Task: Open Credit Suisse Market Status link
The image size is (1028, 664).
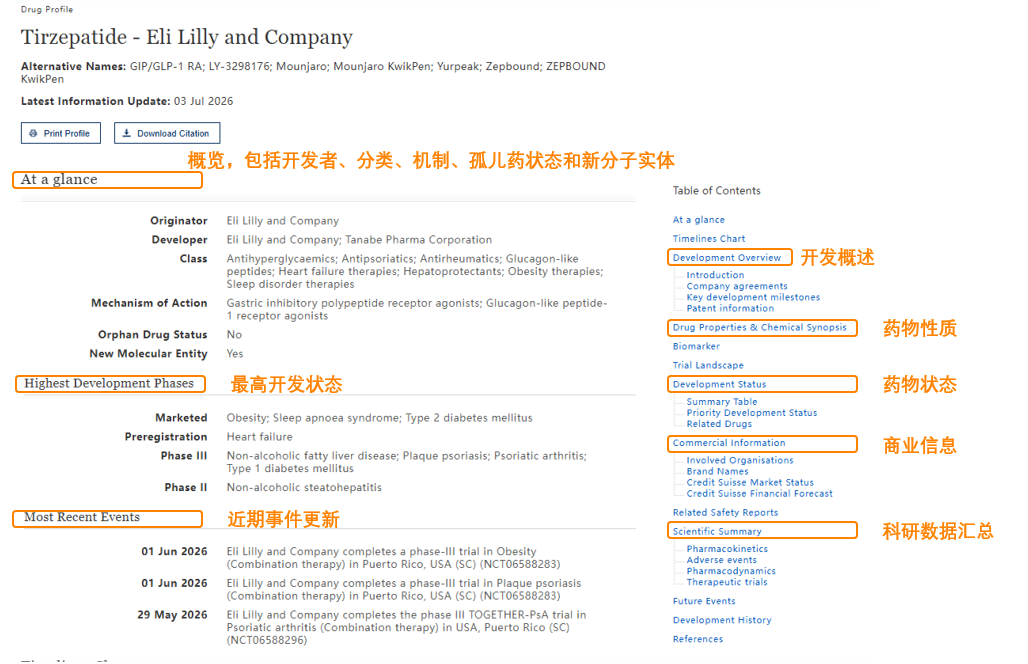Action: coord(750,483)
